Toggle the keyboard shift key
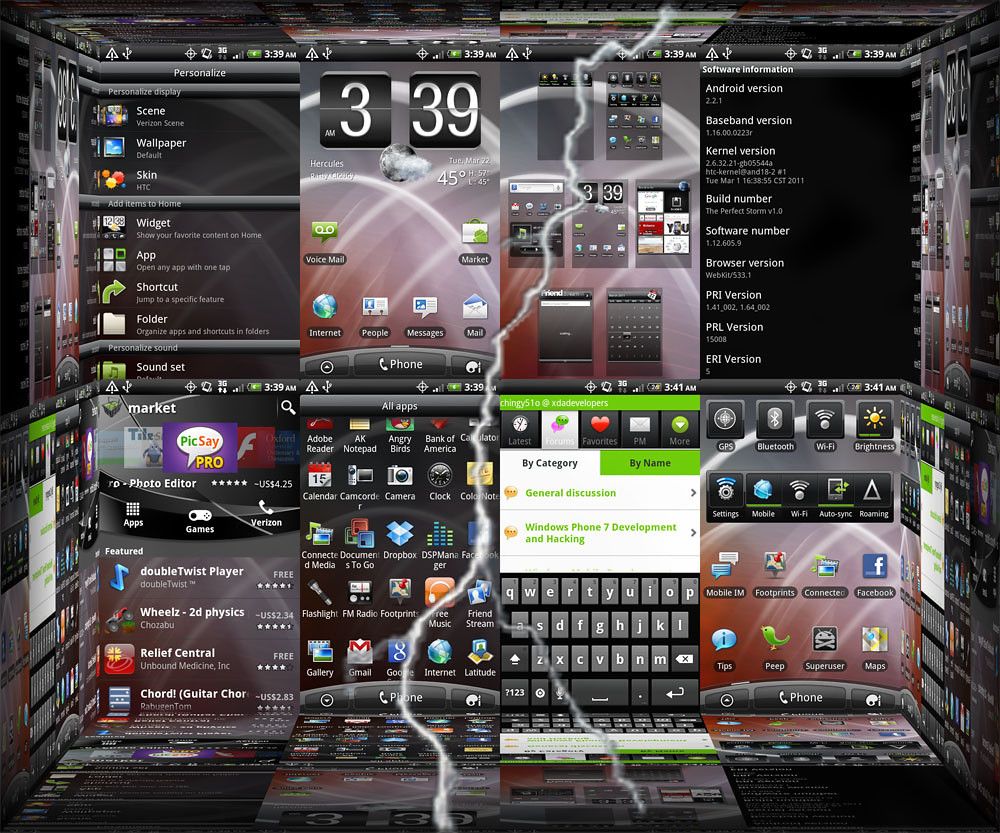The height and width of the screenshot is (833, 1000). (515, 659)
